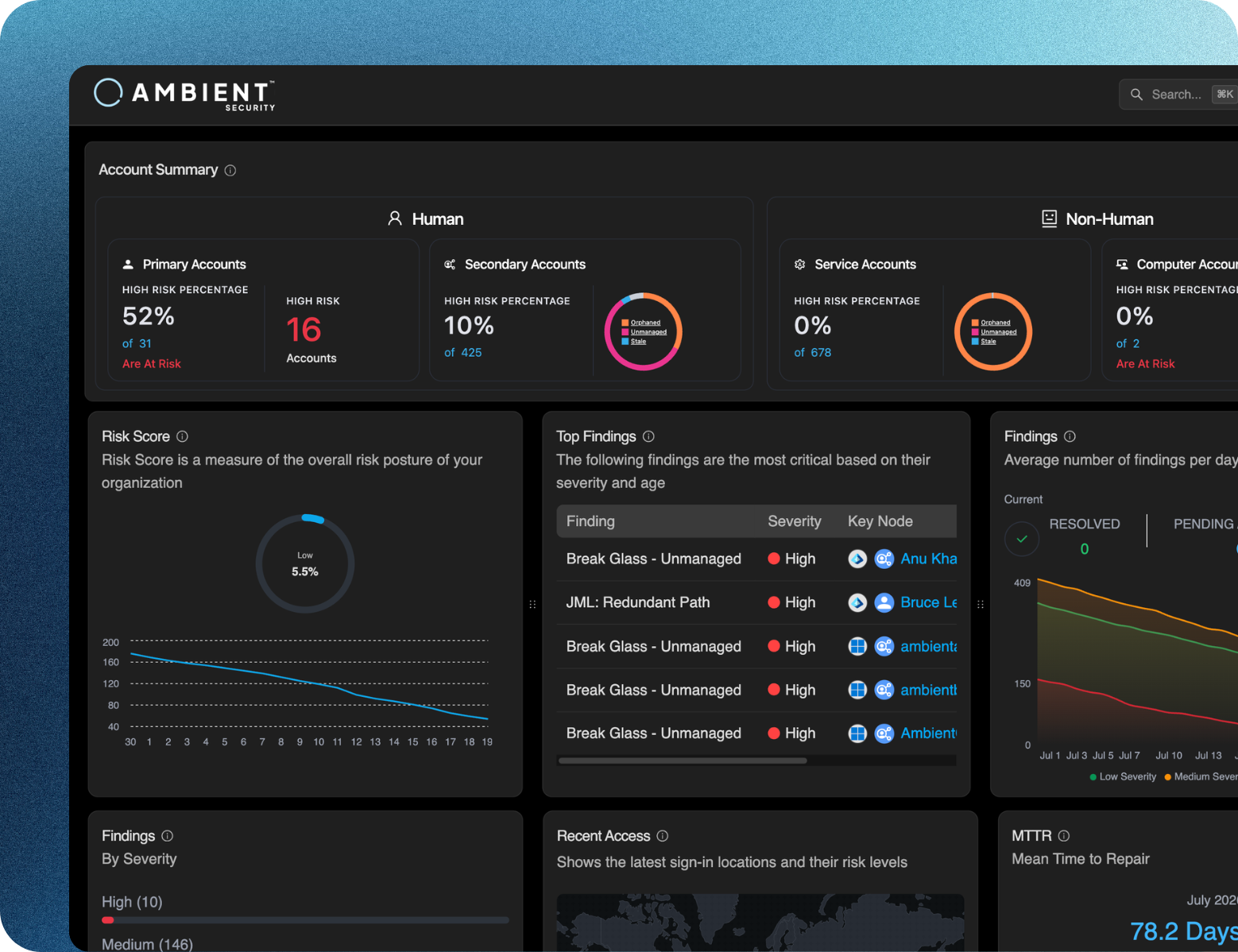The height and width of the screenshot is (952, 1238).
Task: Click the High (10) severity bar
Action: pyautogui.click(x=305, y=920)
